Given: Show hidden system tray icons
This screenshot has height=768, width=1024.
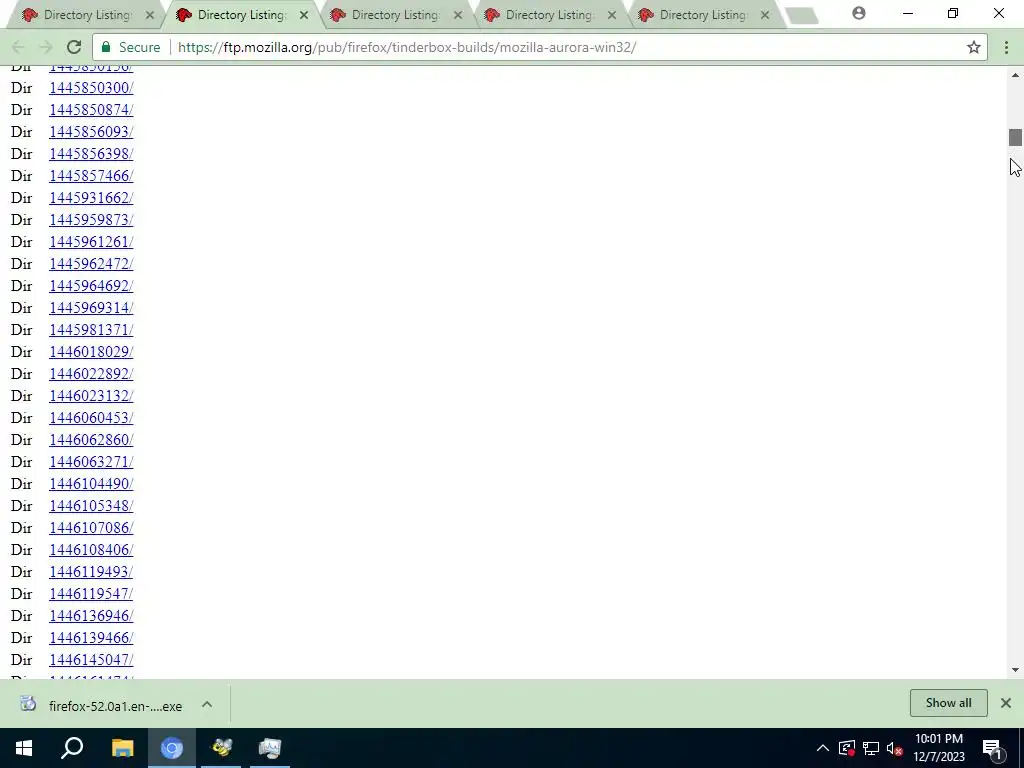Looking at the screenshot, I should [823, 748].
